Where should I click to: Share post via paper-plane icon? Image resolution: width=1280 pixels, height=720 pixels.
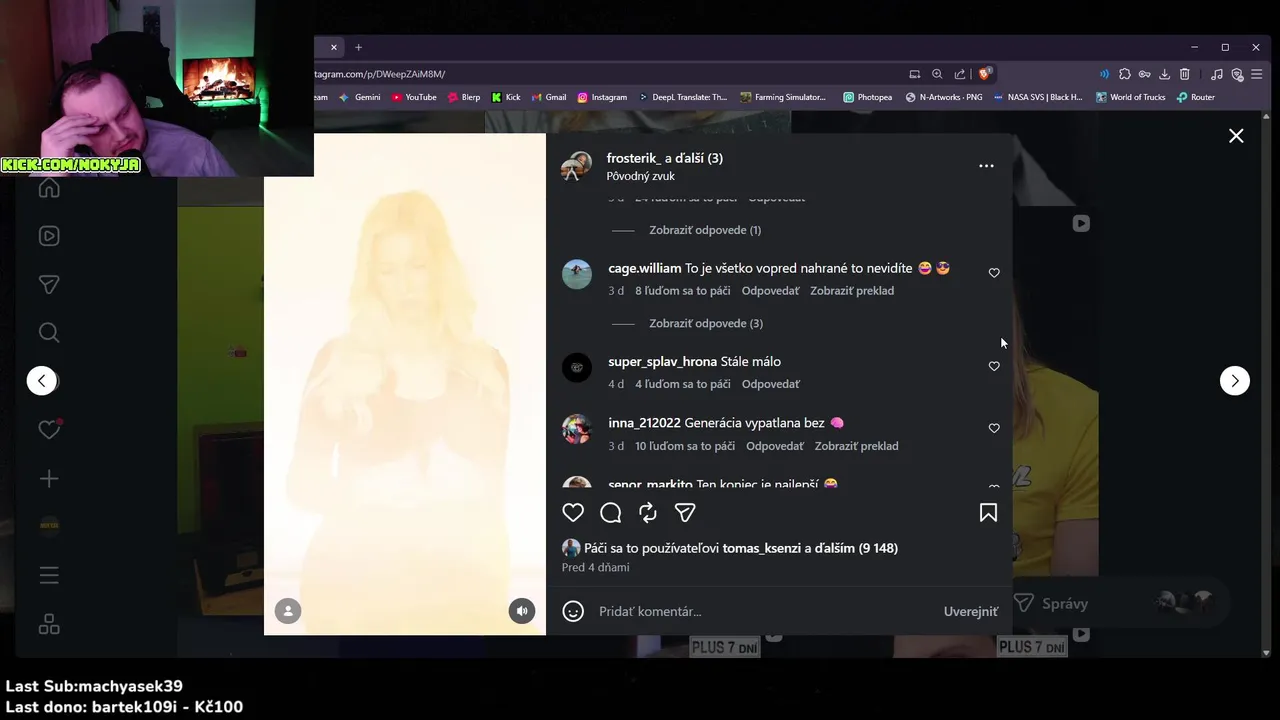pyautogui.click(x=685, y=512)
